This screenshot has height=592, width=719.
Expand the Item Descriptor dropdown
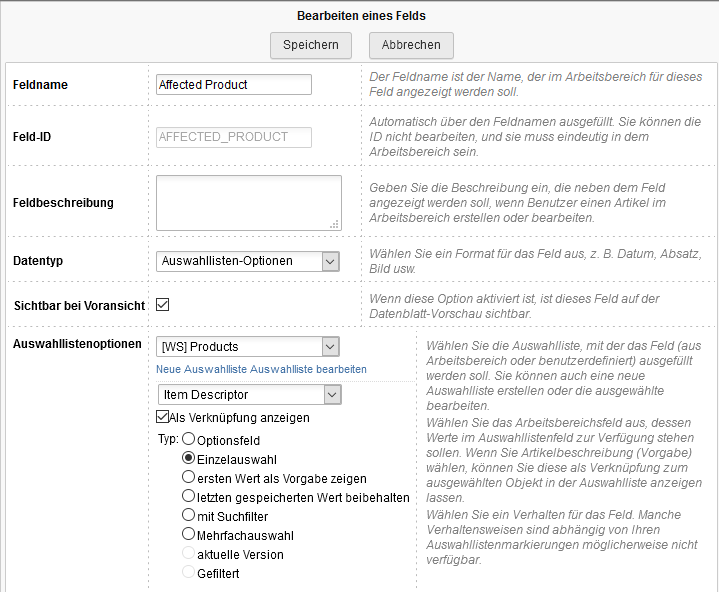tap(249, 395)
